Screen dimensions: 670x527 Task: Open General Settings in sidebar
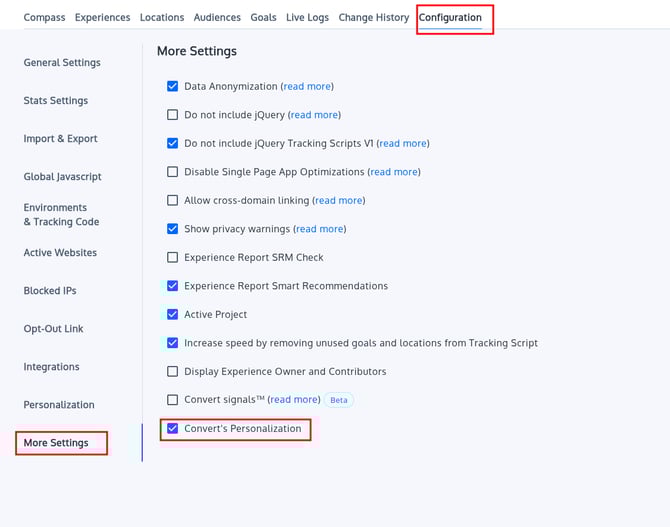tap(62, 63)
